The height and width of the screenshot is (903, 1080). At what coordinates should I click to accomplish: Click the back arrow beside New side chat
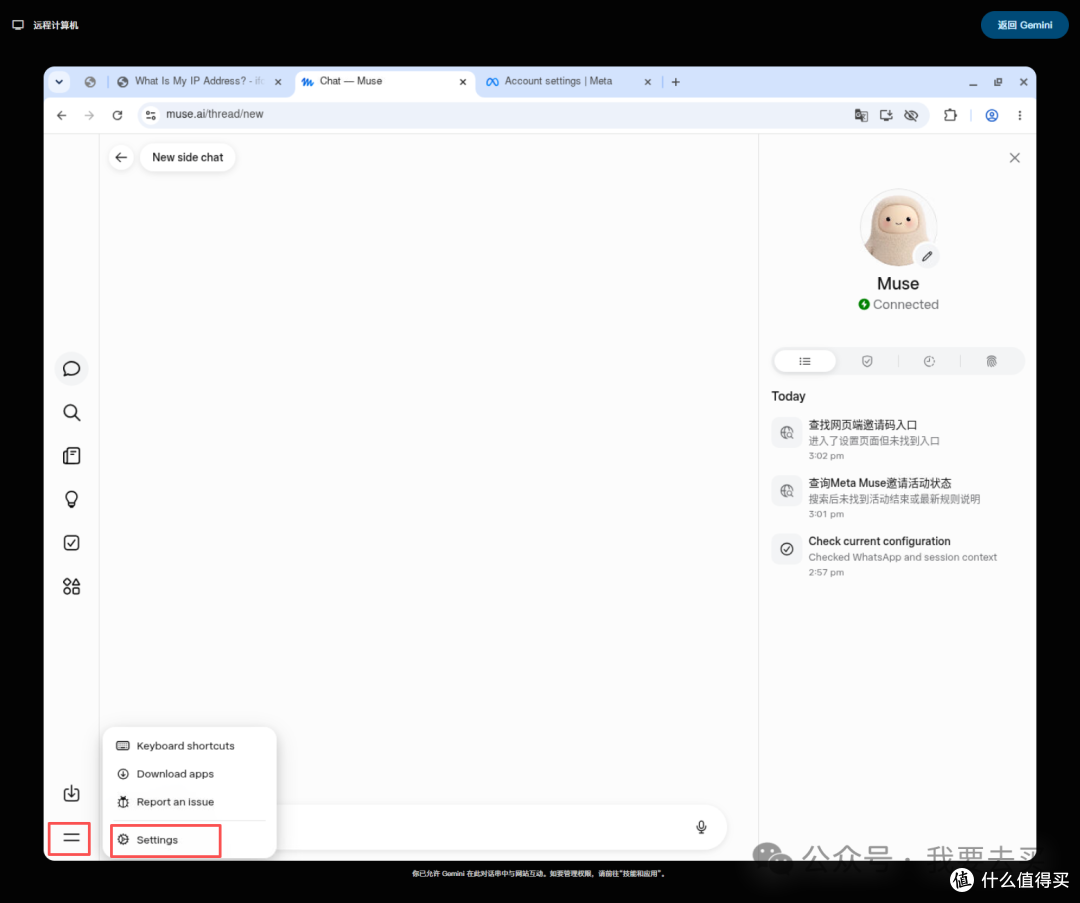click(121, 157)
